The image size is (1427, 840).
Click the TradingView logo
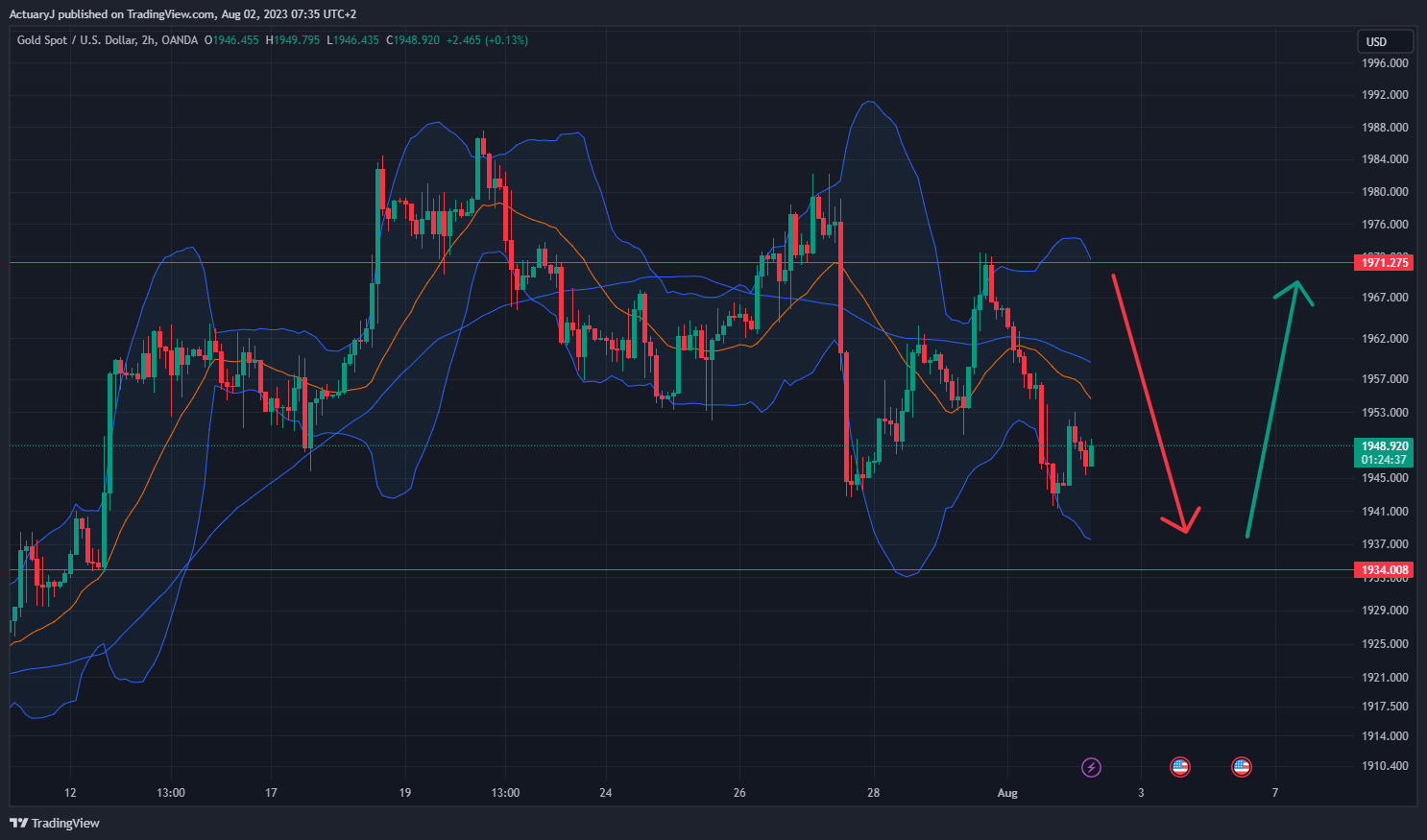click(55, 823)
